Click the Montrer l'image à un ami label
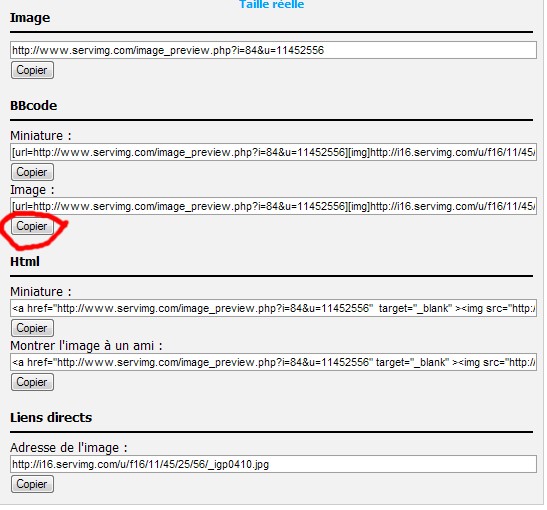This screenshot has width=547, height=510. (x=86, y=346)
